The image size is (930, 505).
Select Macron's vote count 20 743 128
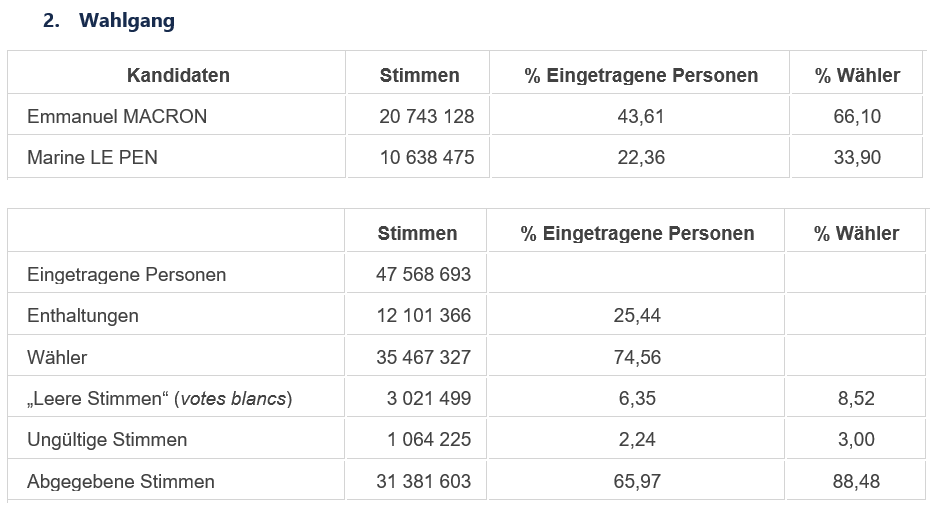click(x=427, y=116)
